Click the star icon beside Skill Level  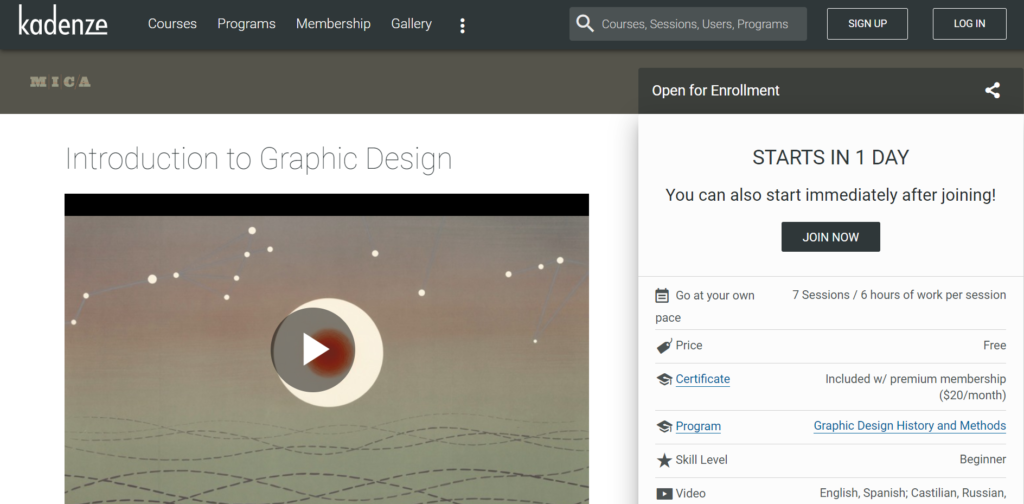(664, 460)
